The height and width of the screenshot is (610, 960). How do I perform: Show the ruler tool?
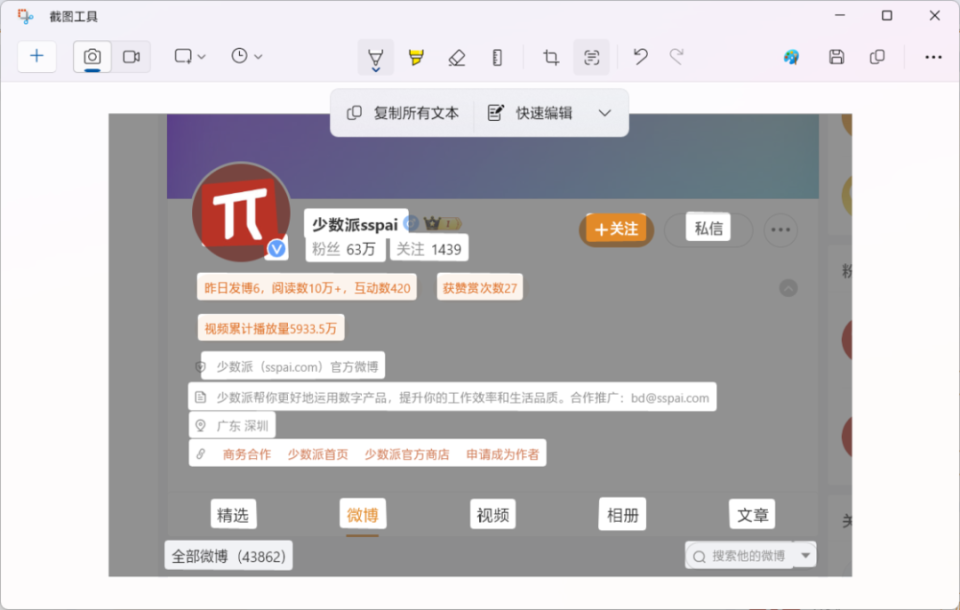pyautogui.click(x=496, y=57)
